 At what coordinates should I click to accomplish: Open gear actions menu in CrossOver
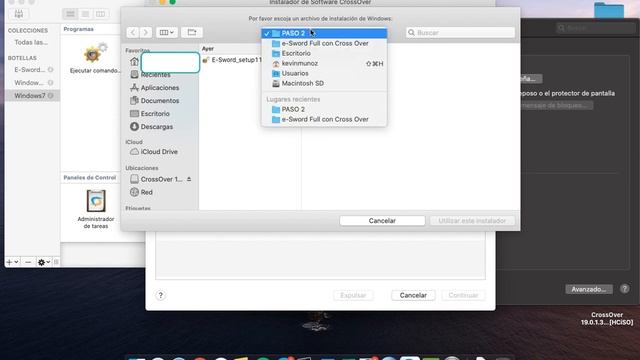43,262
